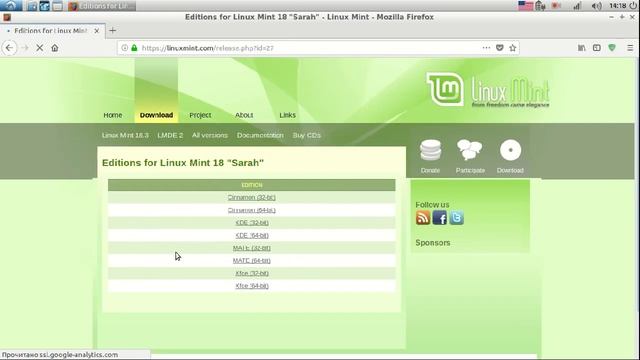640x360 pixels.
Task: Open the Firefox hamburger menu
Action: 630,48
